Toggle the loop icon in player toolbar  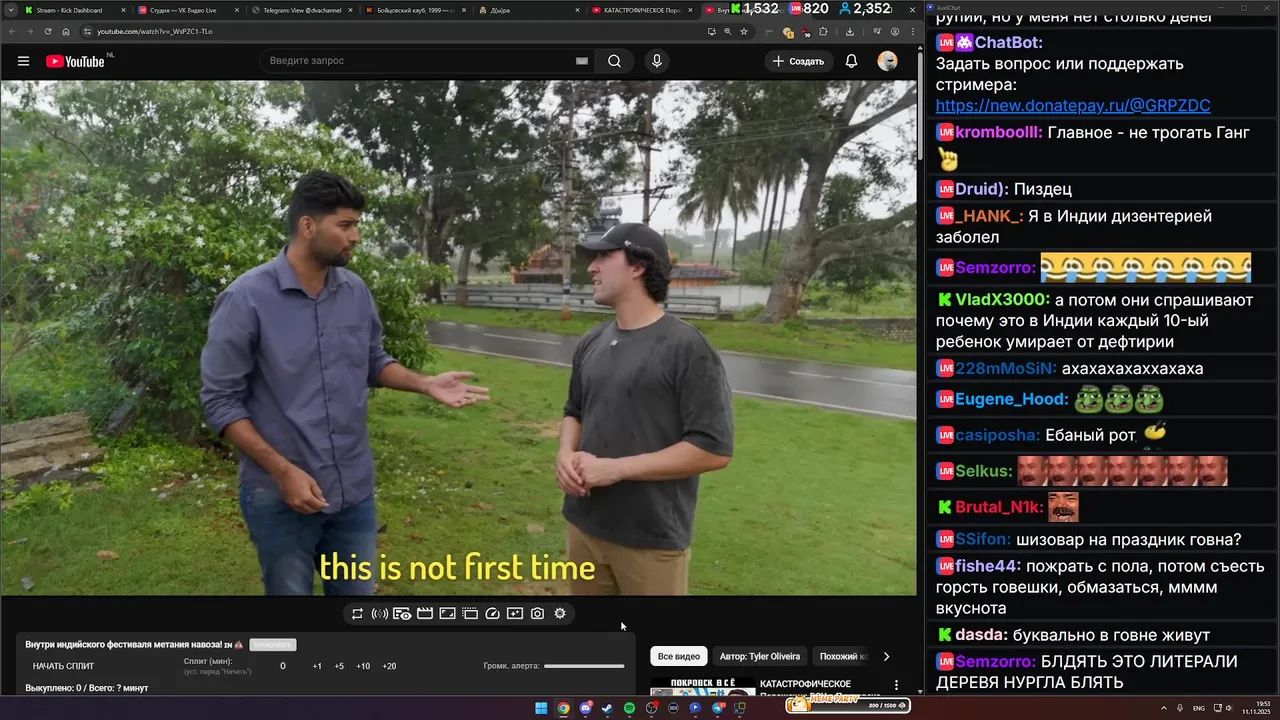pyautogui.click(x=357, y=614)
